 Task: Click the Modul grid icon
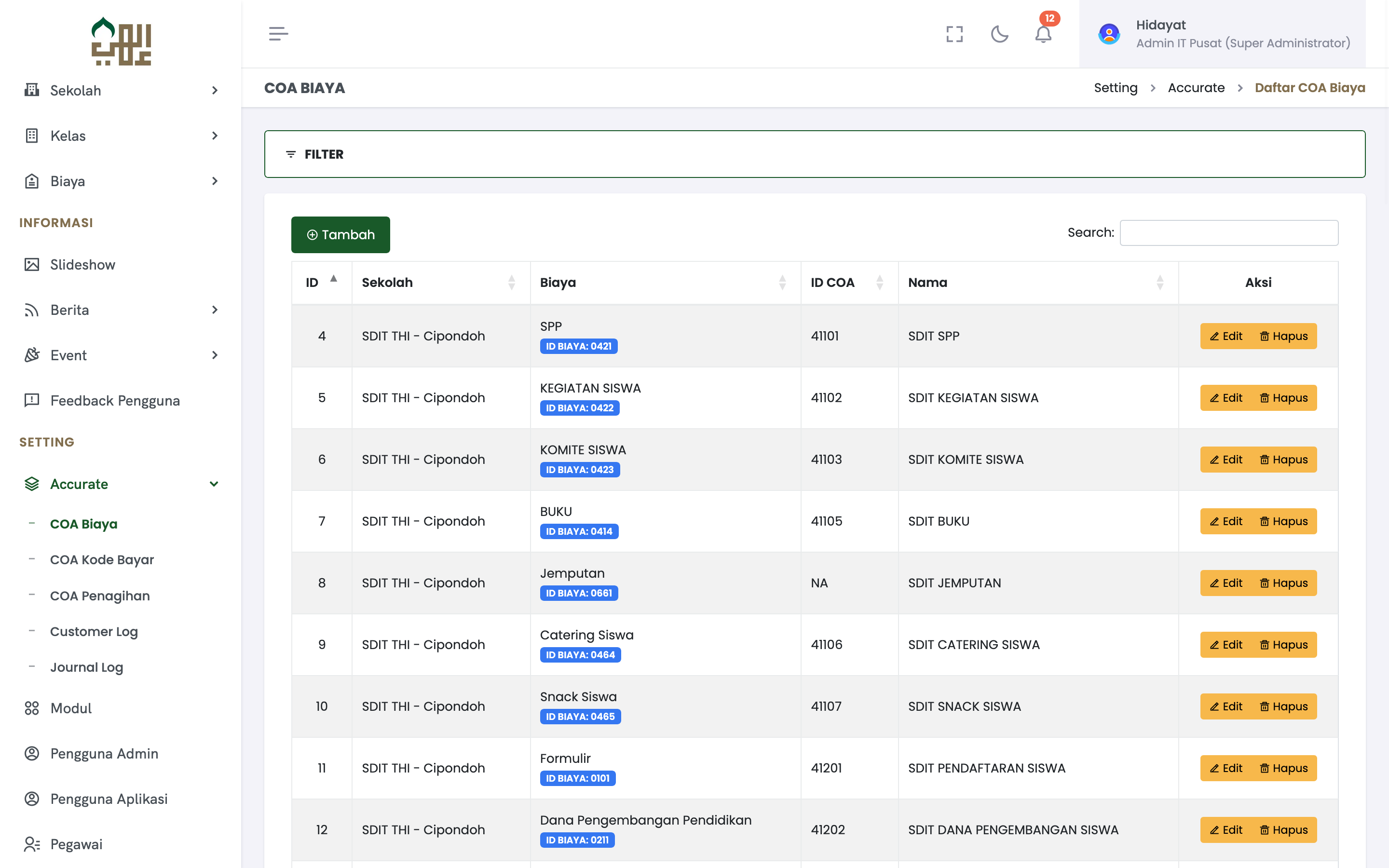[31, 708]
